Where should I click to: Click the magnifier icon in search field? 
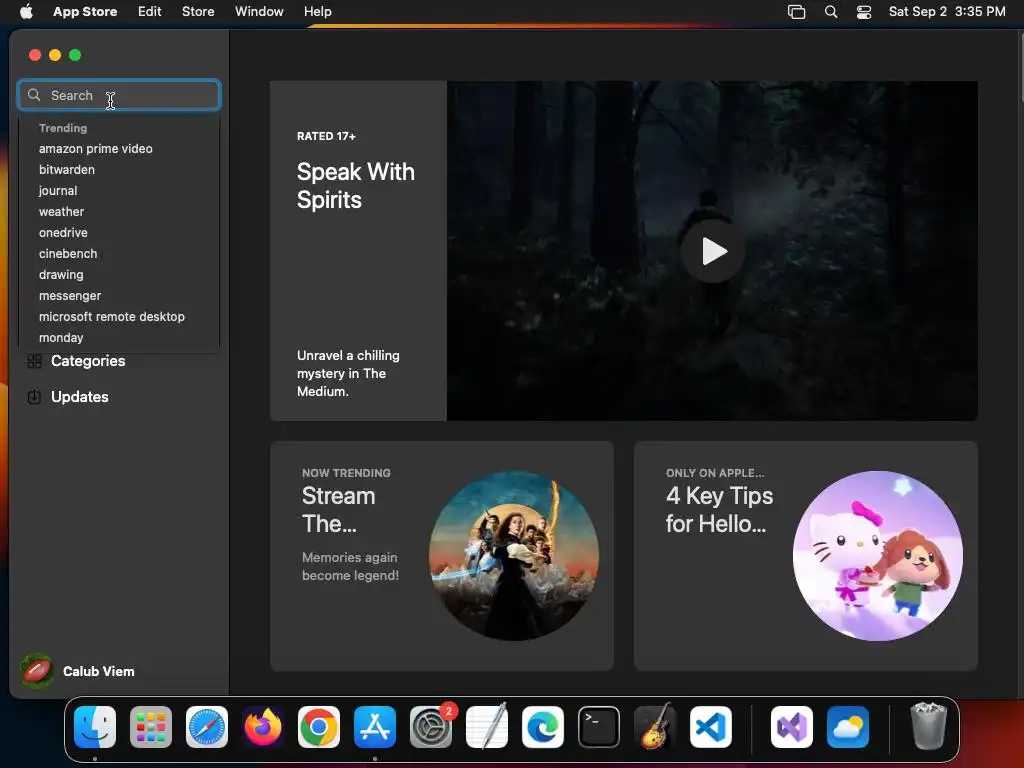click(34, 95)
